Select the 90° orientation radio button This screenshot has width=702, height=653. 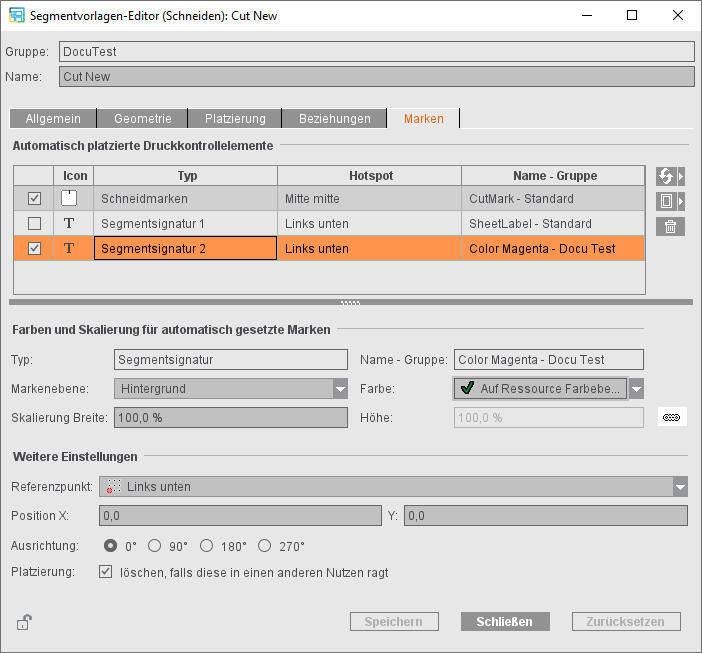[154, 546]
